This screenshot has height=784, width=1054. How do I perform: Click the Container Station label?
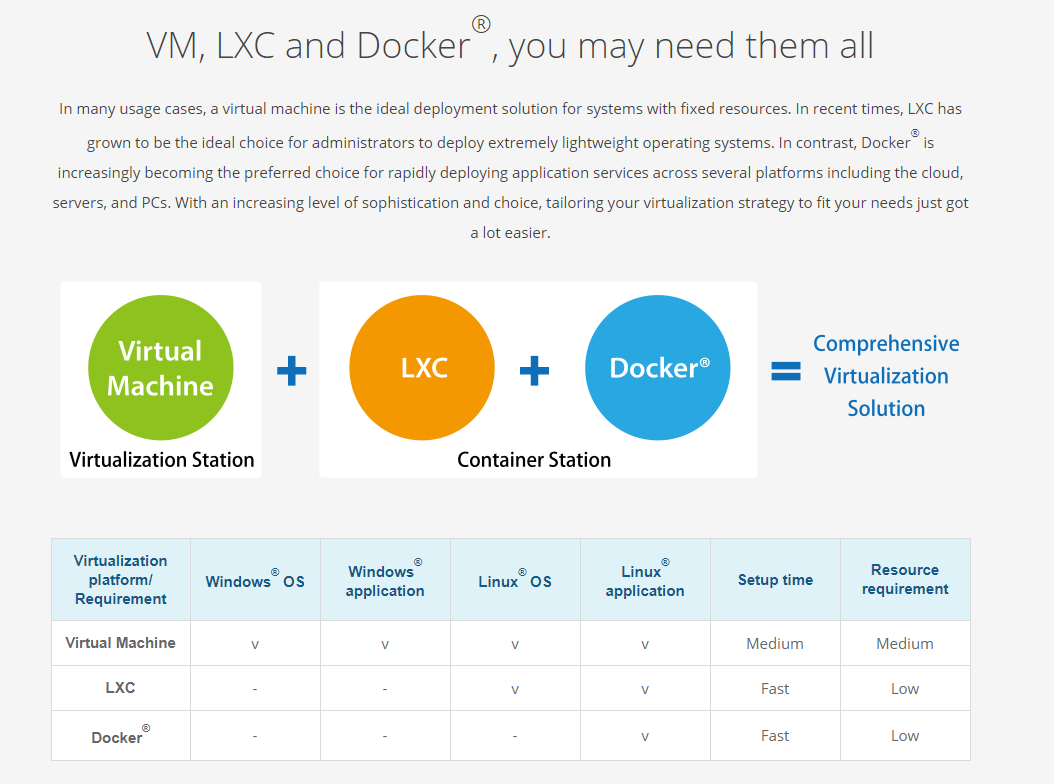(534, 460)
